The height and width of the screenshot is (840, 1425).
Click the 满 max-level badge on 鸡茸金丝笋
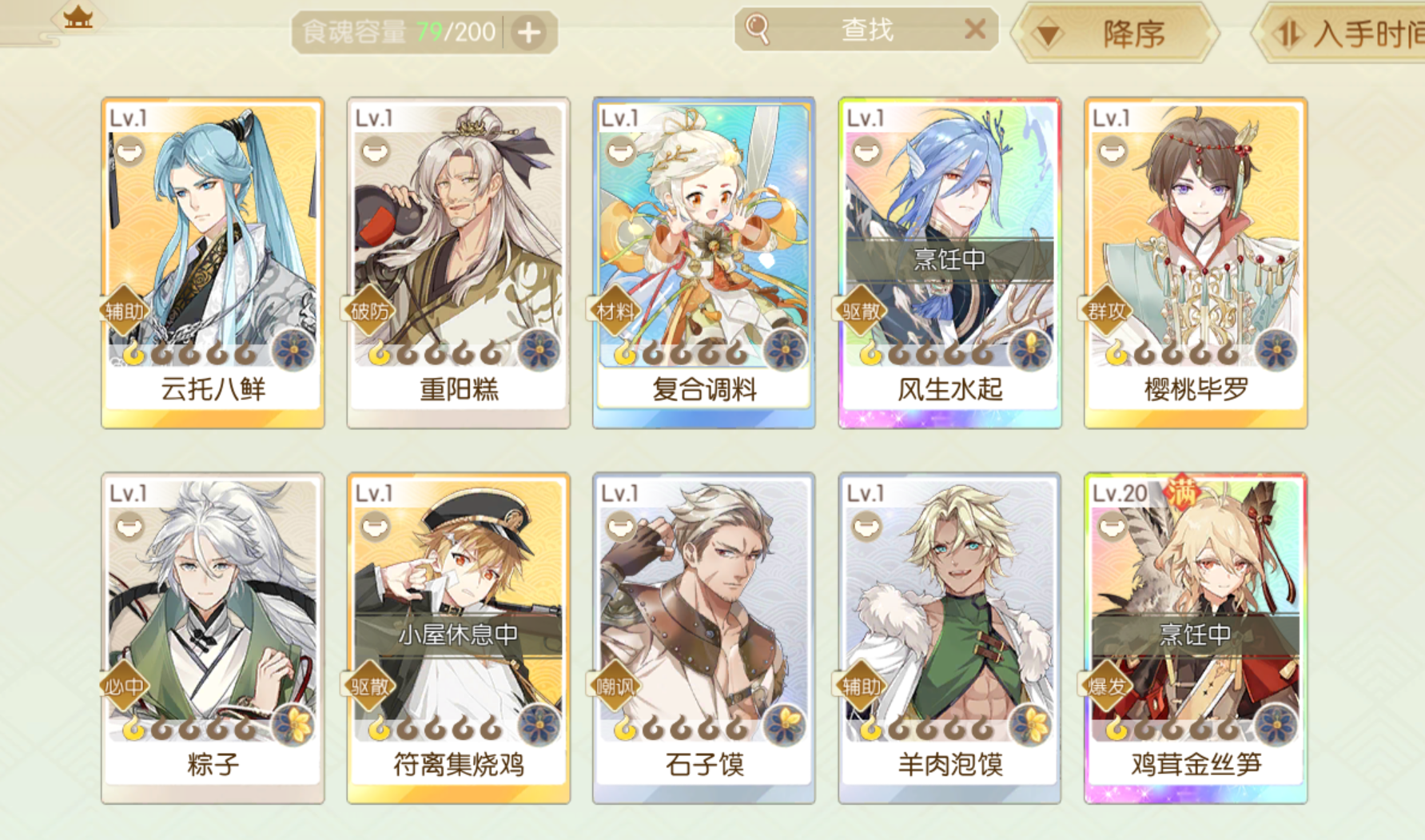[x=1181, y=492]
